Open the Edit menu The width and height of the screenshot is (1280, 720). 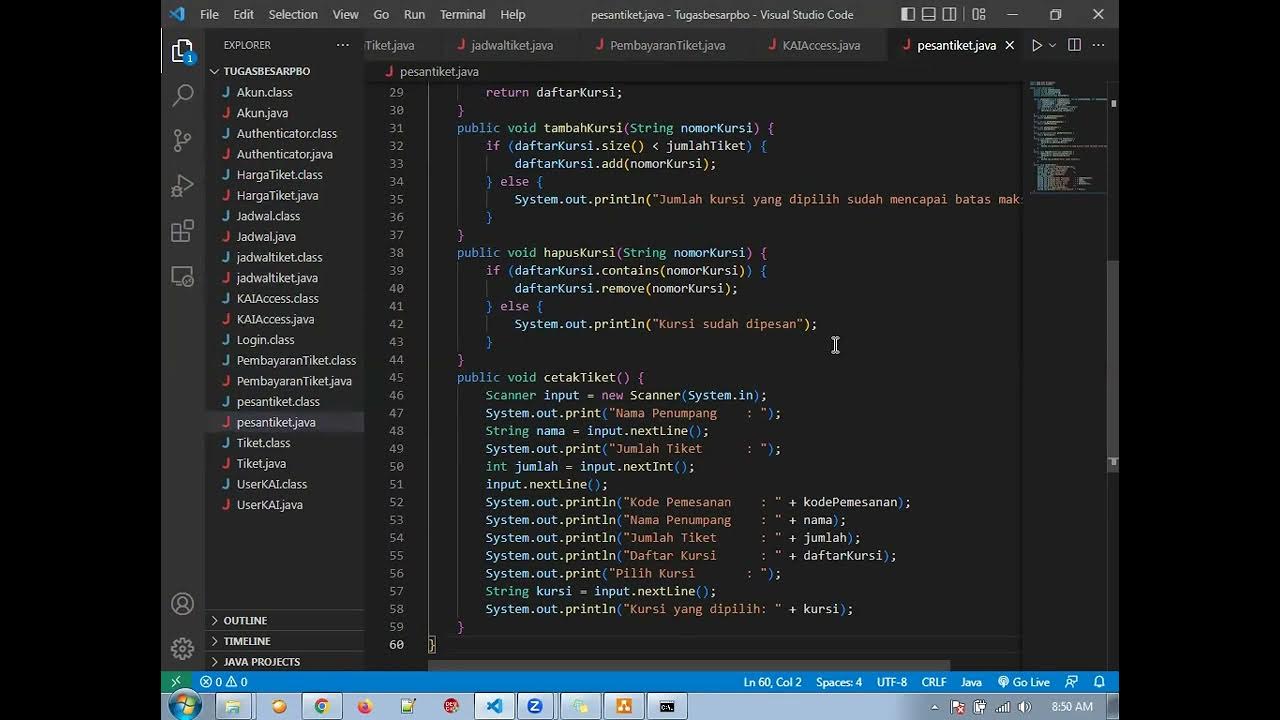[243, 14]
